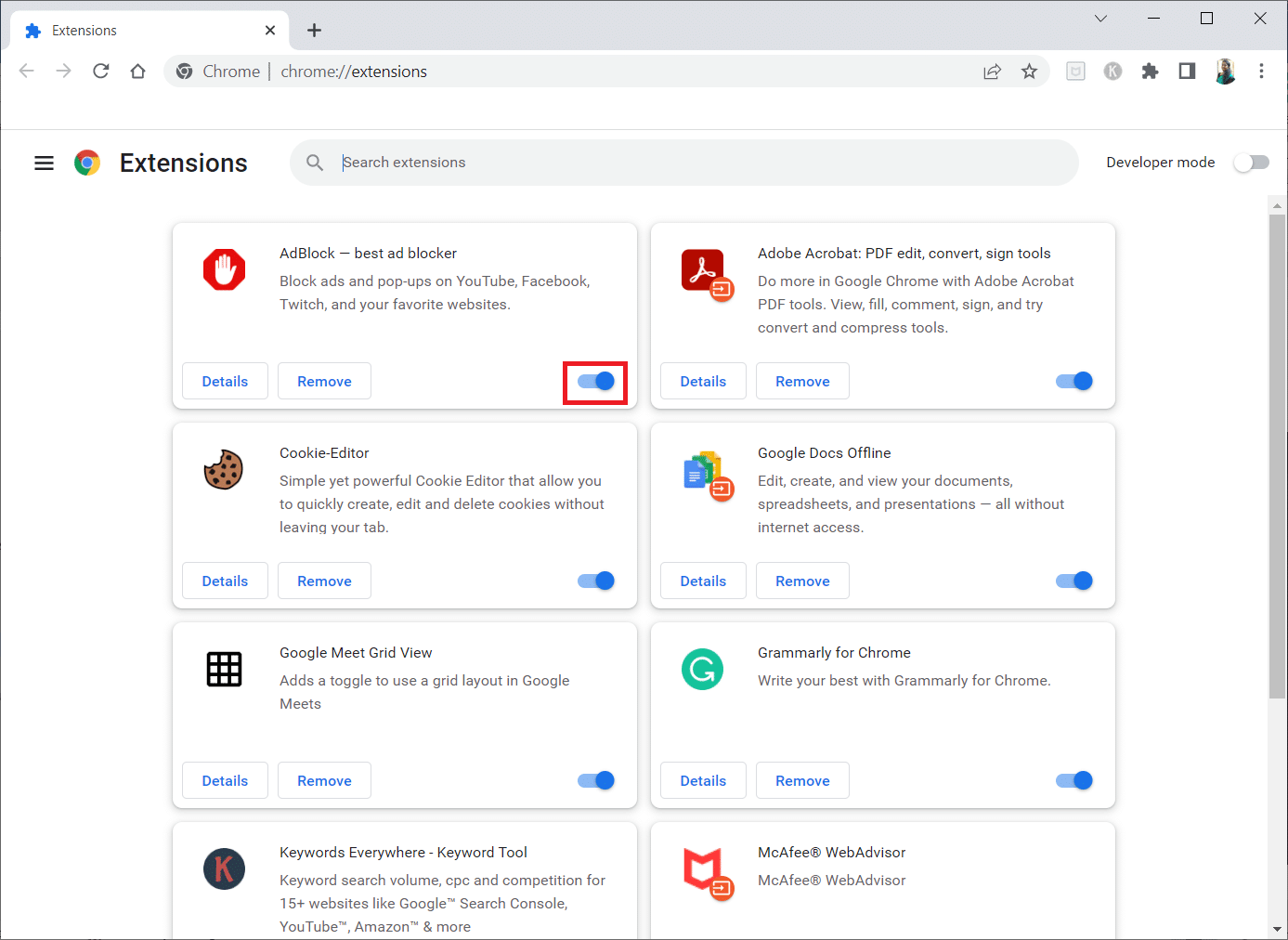Disable the Adobe Acrobat extension toggle
The image size is (1288, 940).
[x=1073, y=381]
